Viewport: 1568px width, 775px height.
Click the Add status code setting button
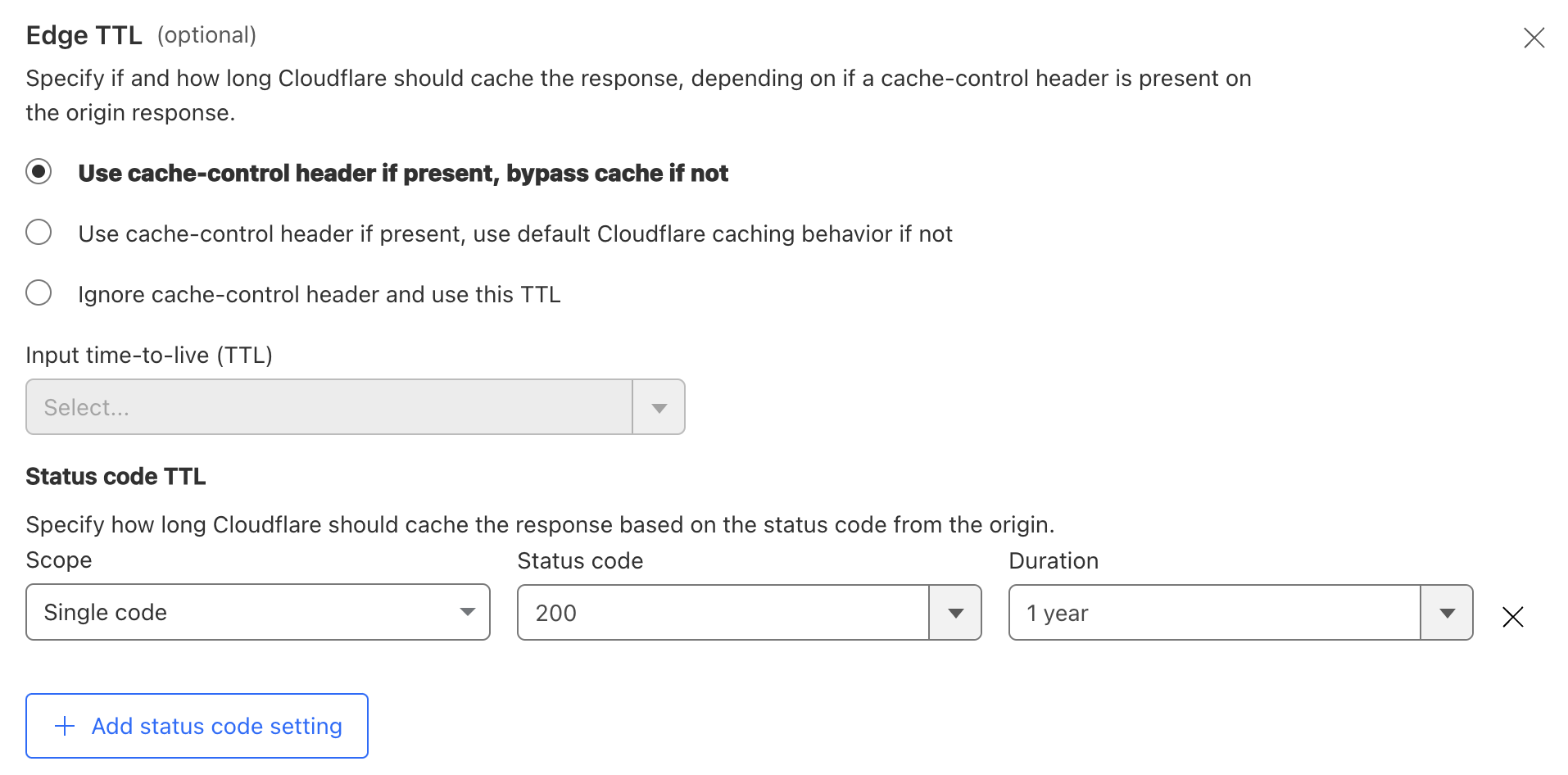coord(197,726)
